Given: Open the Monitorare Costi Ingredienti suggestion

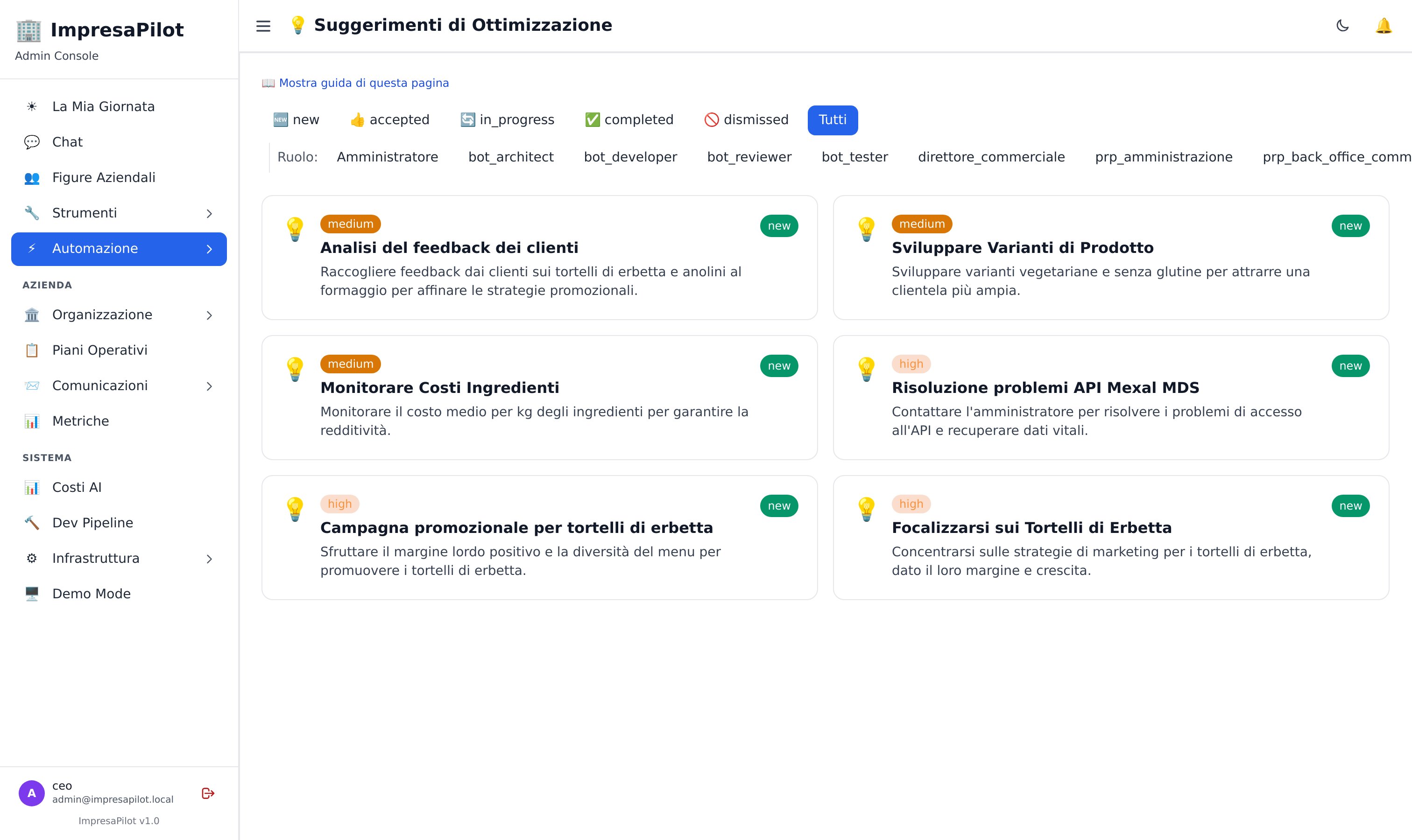Looking at the screenshot, I should pyautogui.click(x=540, y=397).
